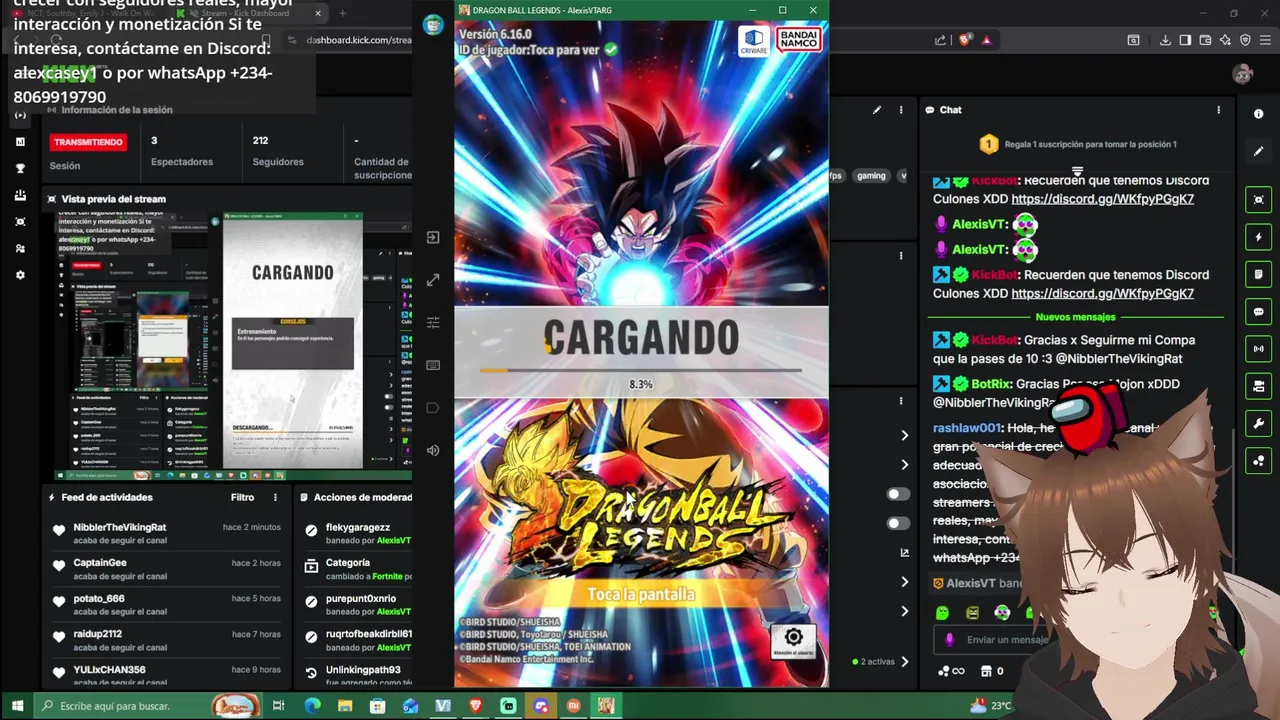1280x720 pixels.
Task: Open the emulator keyboard mapping icon
Action: click(x=433, y=365)
